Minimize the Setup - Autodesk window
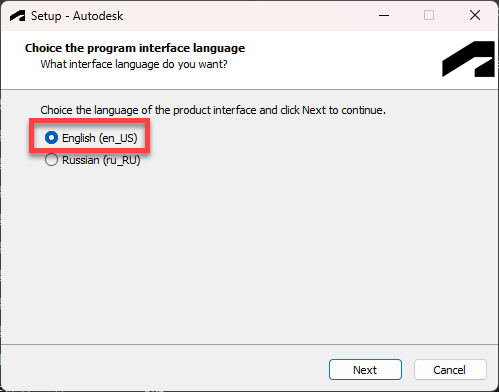This screenshot has height=392, width=499. [384, 15]
